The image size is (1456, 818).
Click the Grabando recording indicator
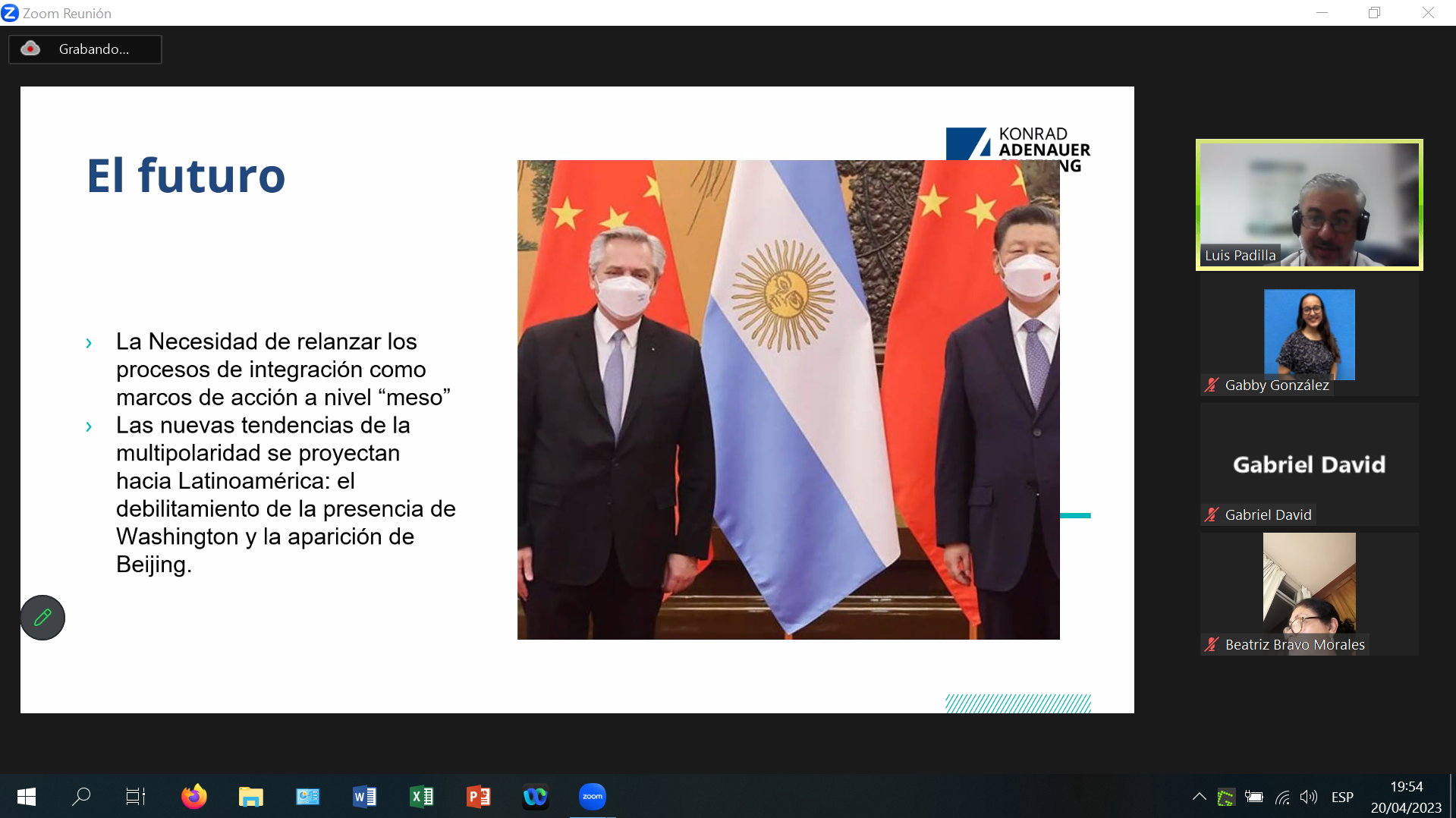pos(85,49)
